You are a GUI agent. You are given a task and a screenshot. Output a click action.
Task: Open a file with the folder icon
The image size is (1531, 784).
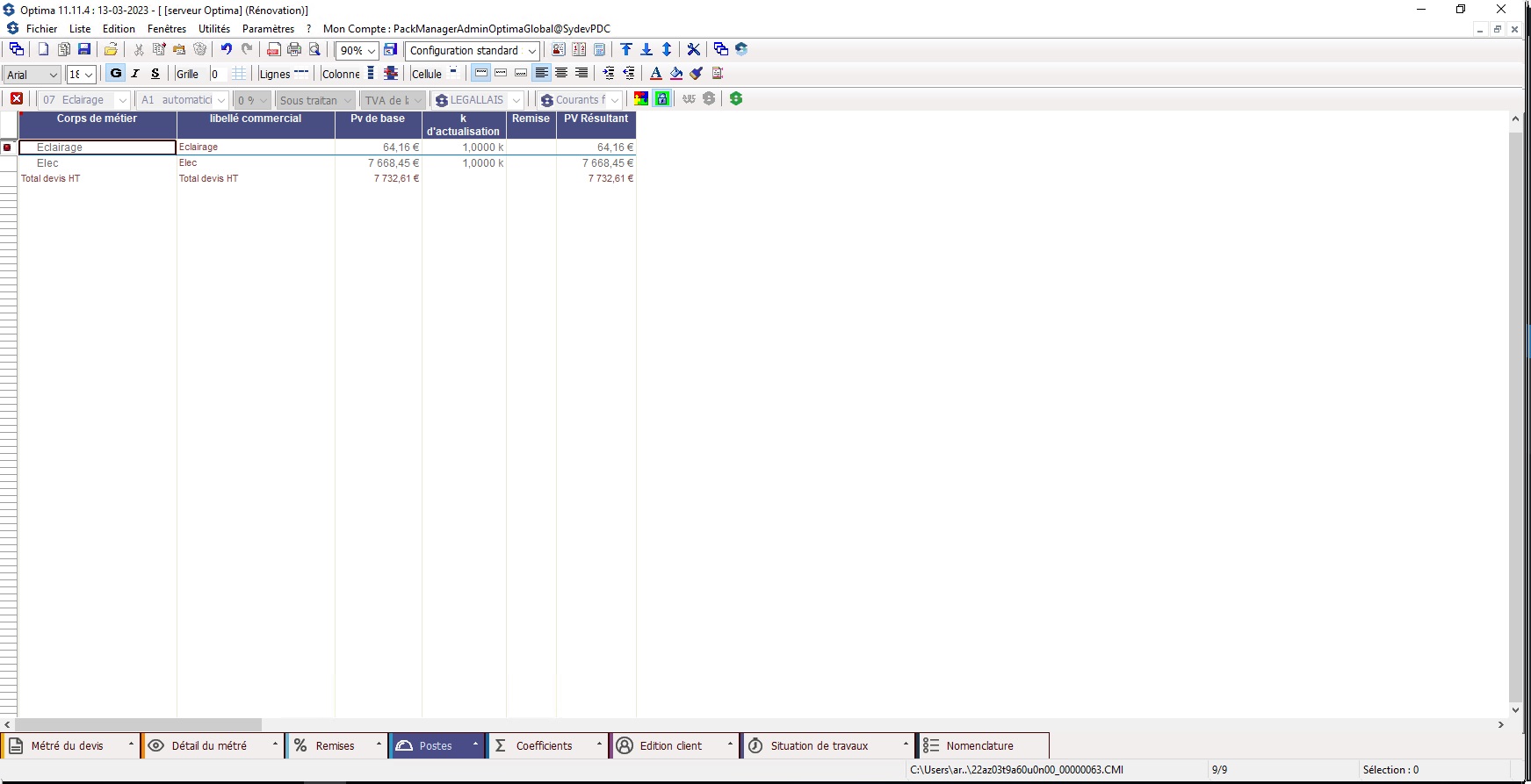click(111, 50)
